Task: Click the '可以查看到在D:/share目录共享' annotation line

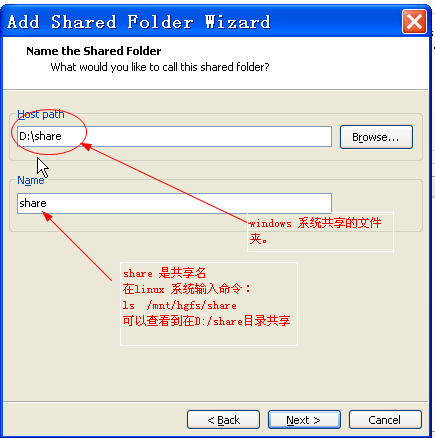Action: point(207,321)
